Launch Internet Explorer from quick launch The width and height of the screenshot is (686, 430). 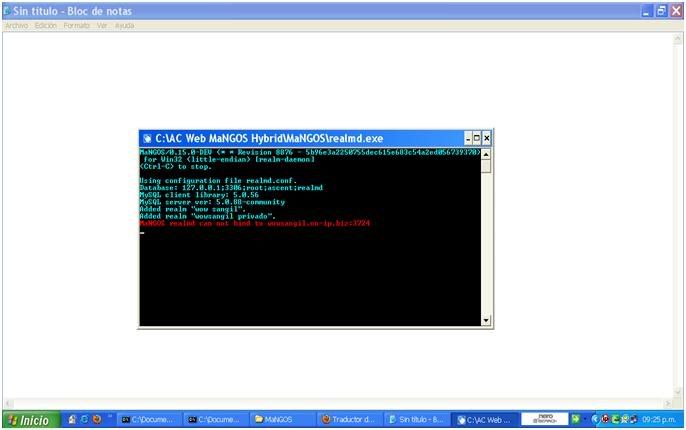pos(84,420)
